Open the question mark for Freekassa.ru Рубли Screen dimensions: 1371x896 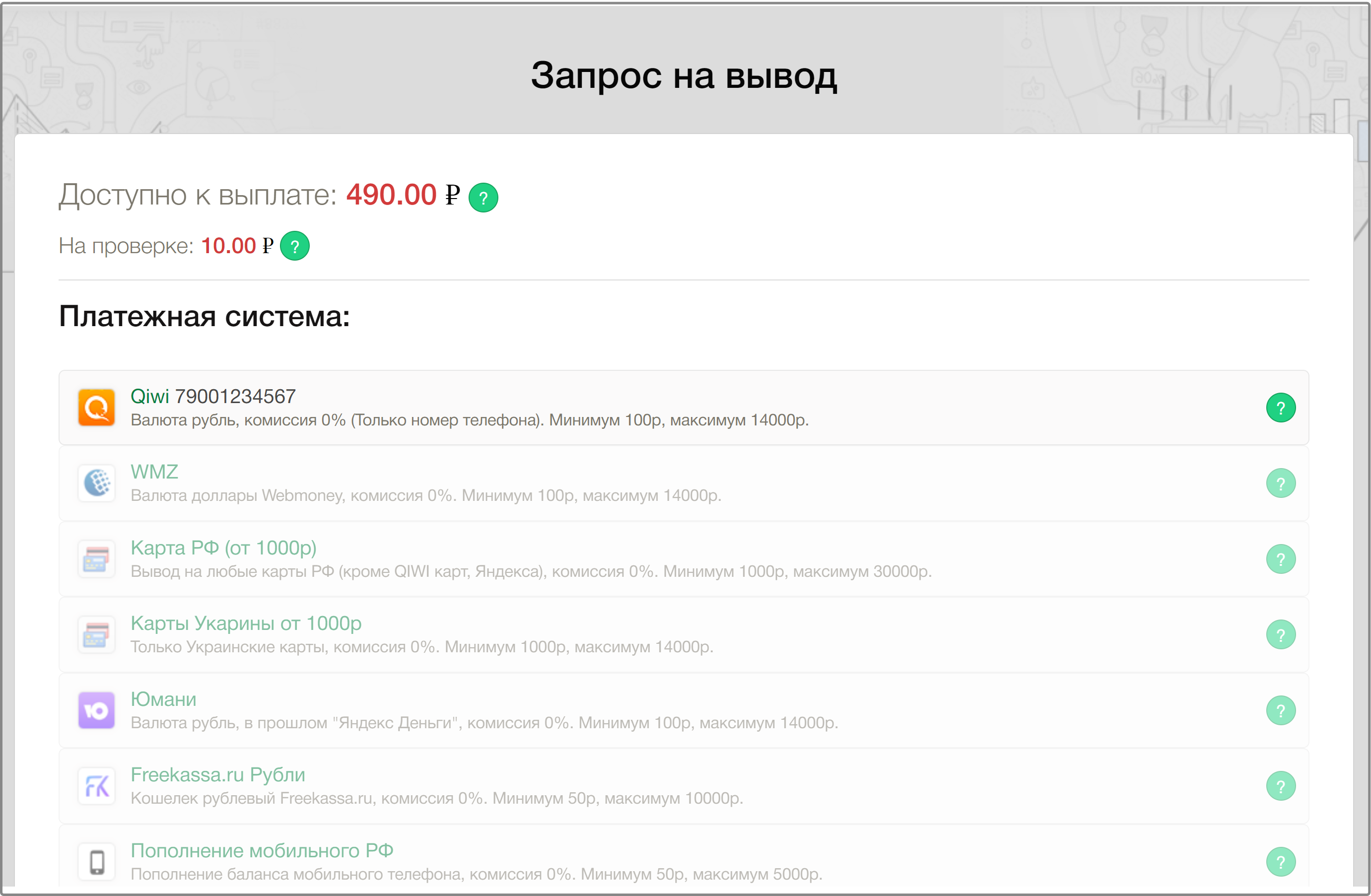click(x=1281, y=786)
